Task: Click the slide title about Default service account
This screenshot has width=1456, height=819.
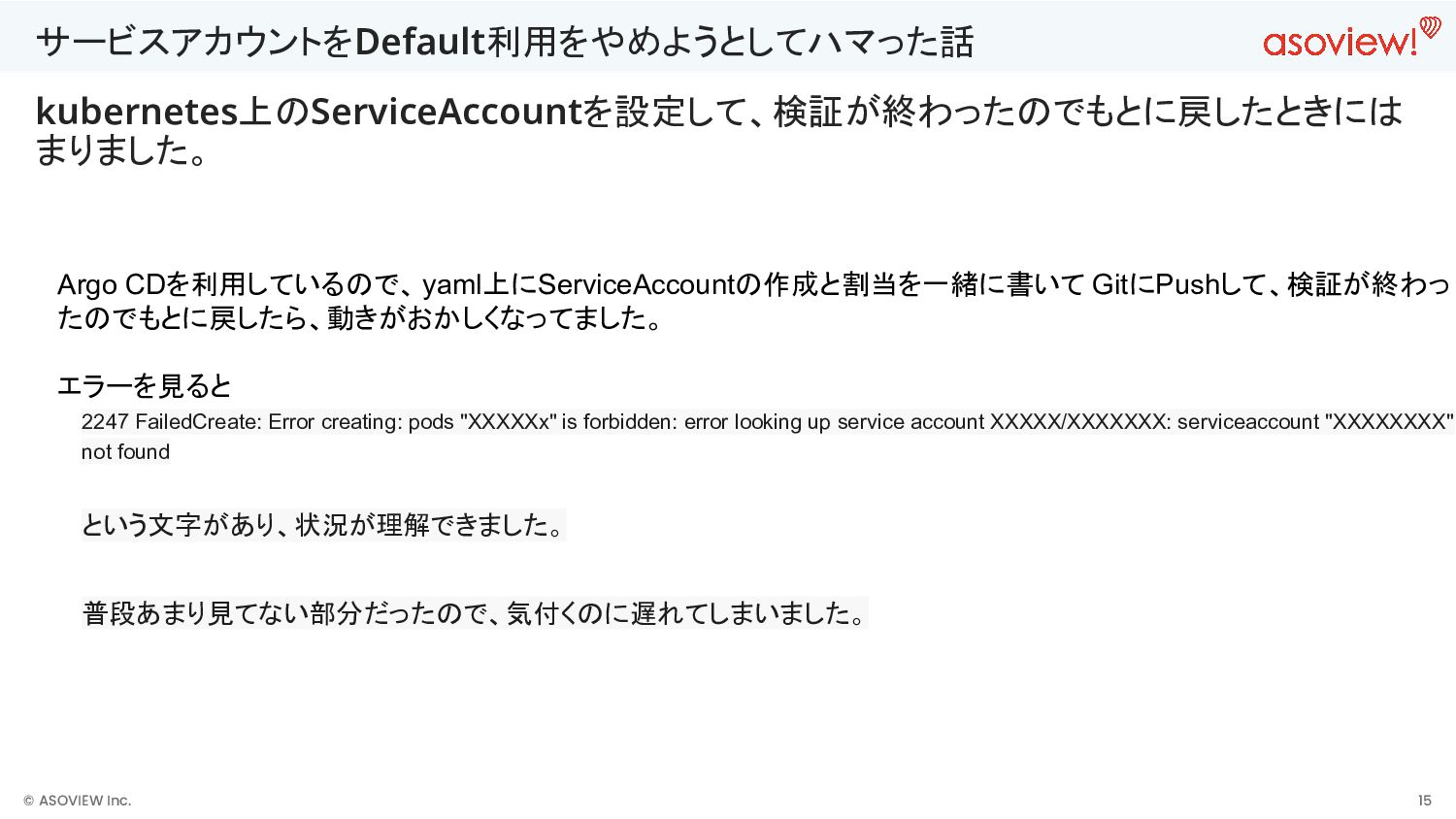Action: (x=504, y=42)
